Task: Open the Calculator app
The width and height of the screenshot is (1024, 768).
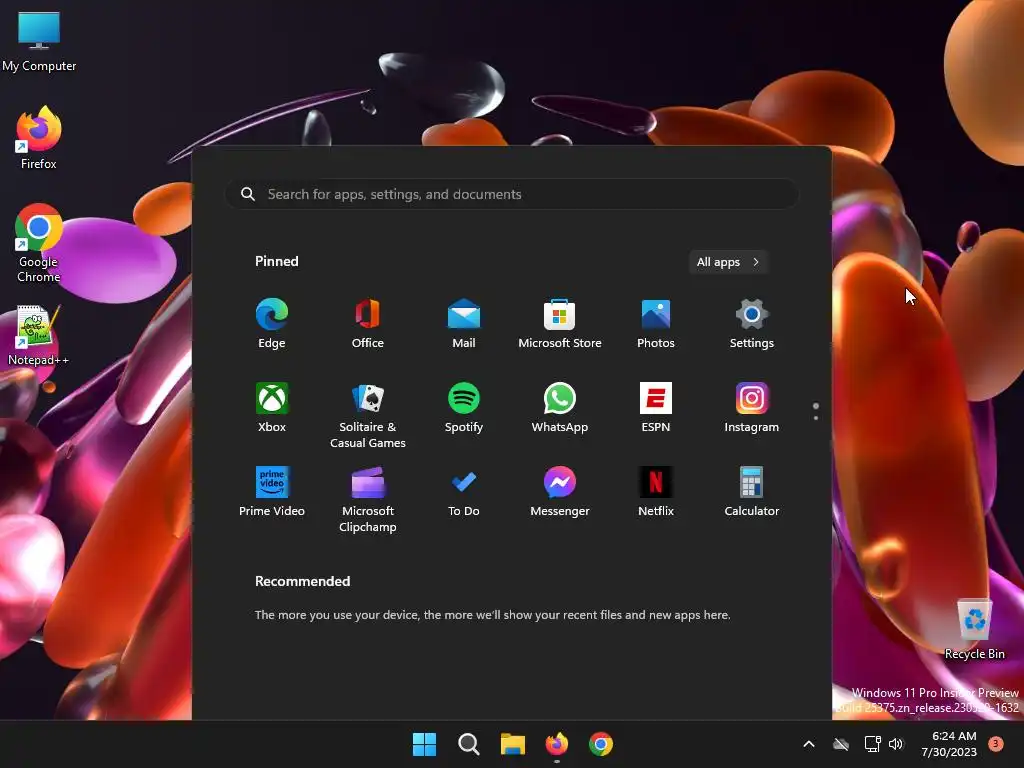Action: pos(752,492)
